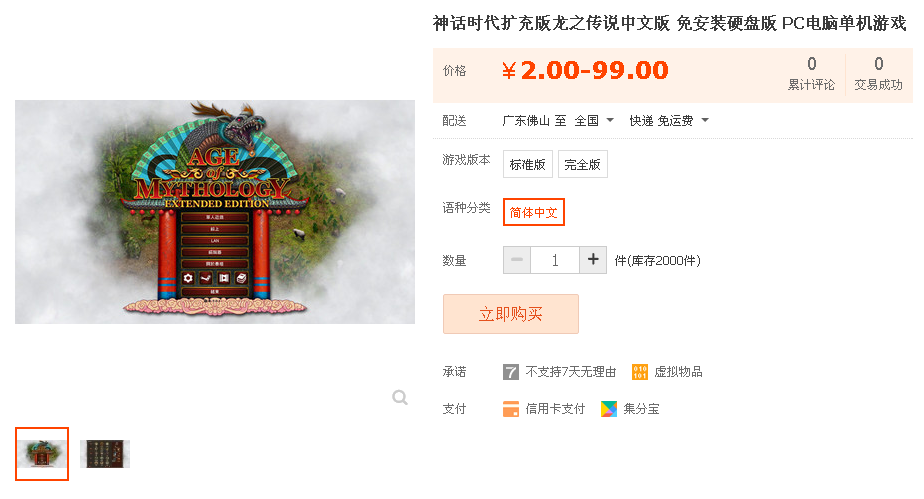Click the main Age of Mythology product image
Image resolution: width=924 pixels, height=499 pixels.
click(215, 212)
